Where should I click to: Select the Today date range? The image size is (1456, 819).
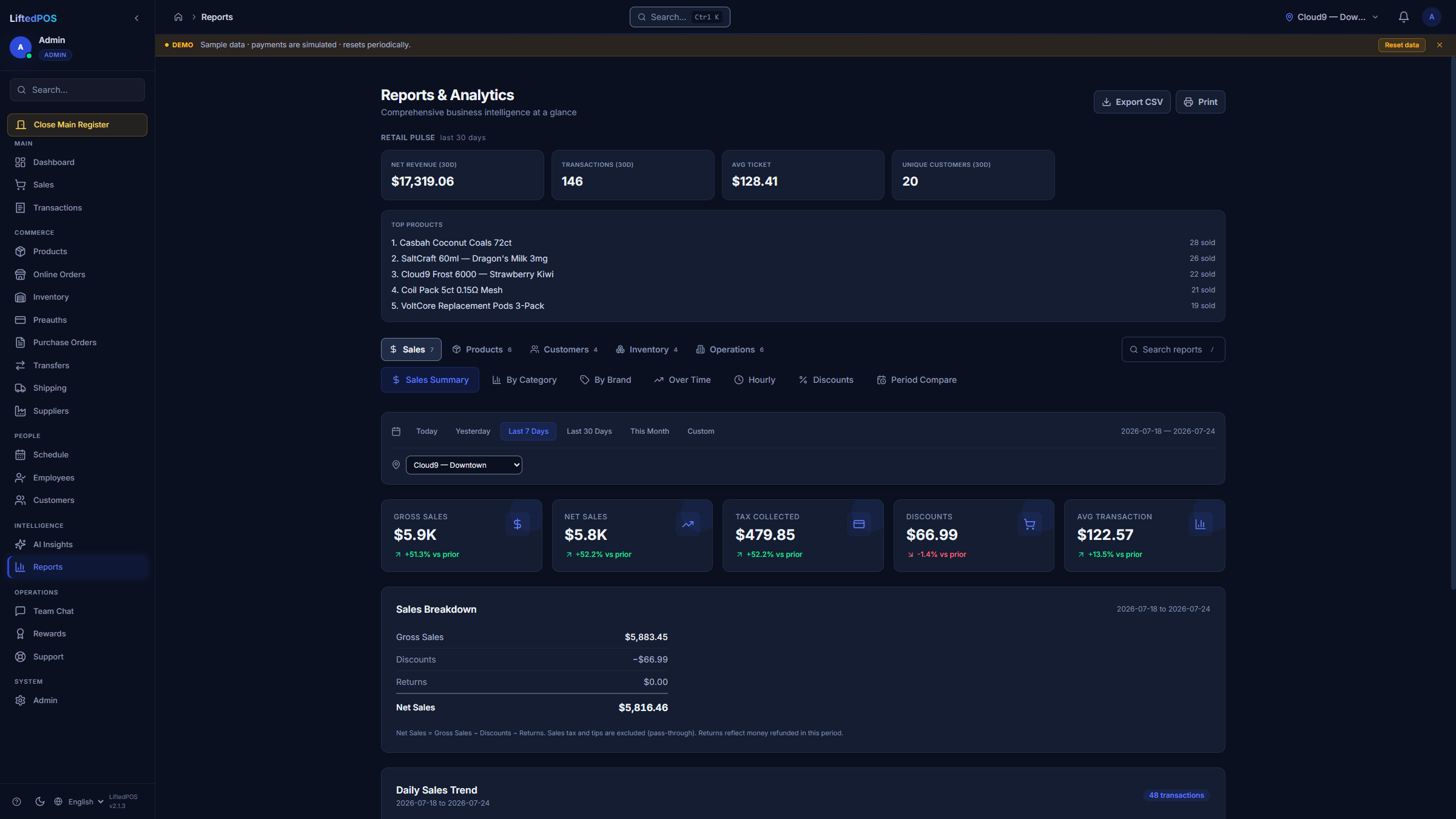[x=426, y=431]
